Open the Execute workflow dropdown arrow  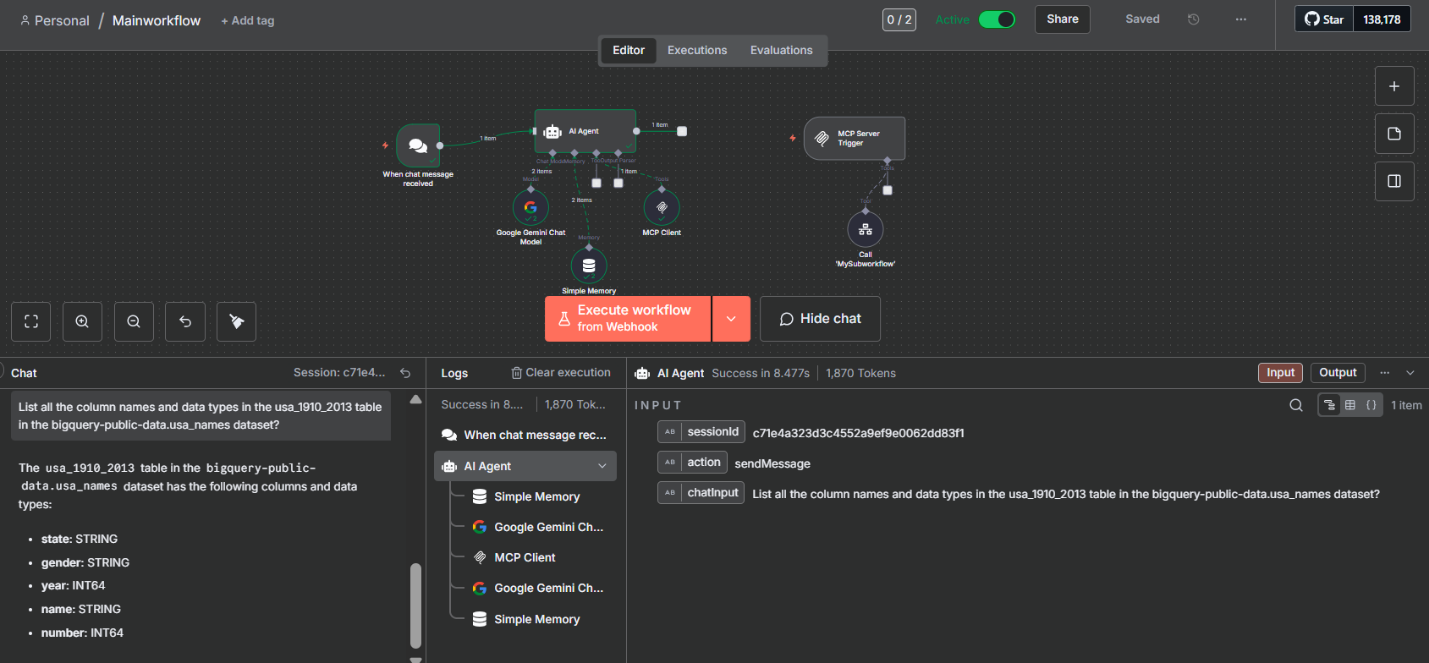731,319
